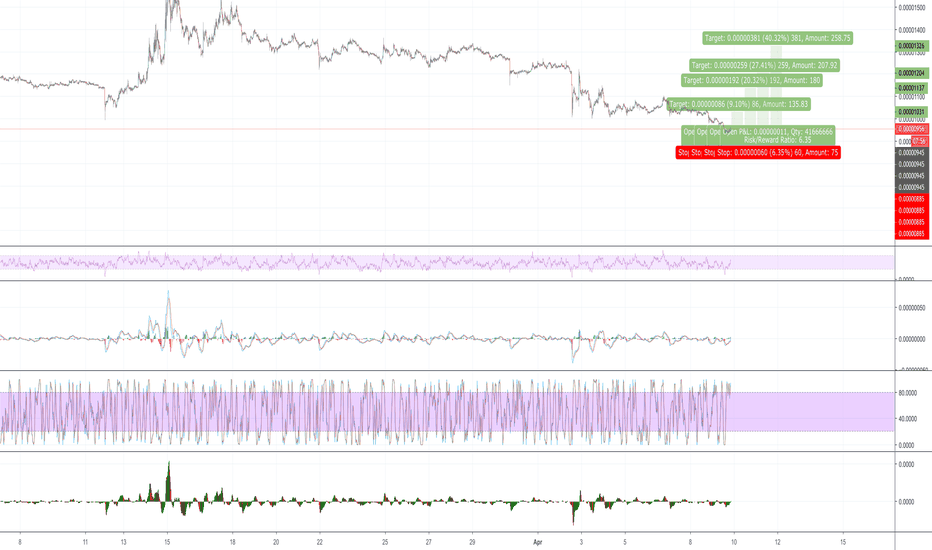The width and height of the screenshot is (932, 550).
Task: Click green price tag 0.00001137
Action: (912, 88)
